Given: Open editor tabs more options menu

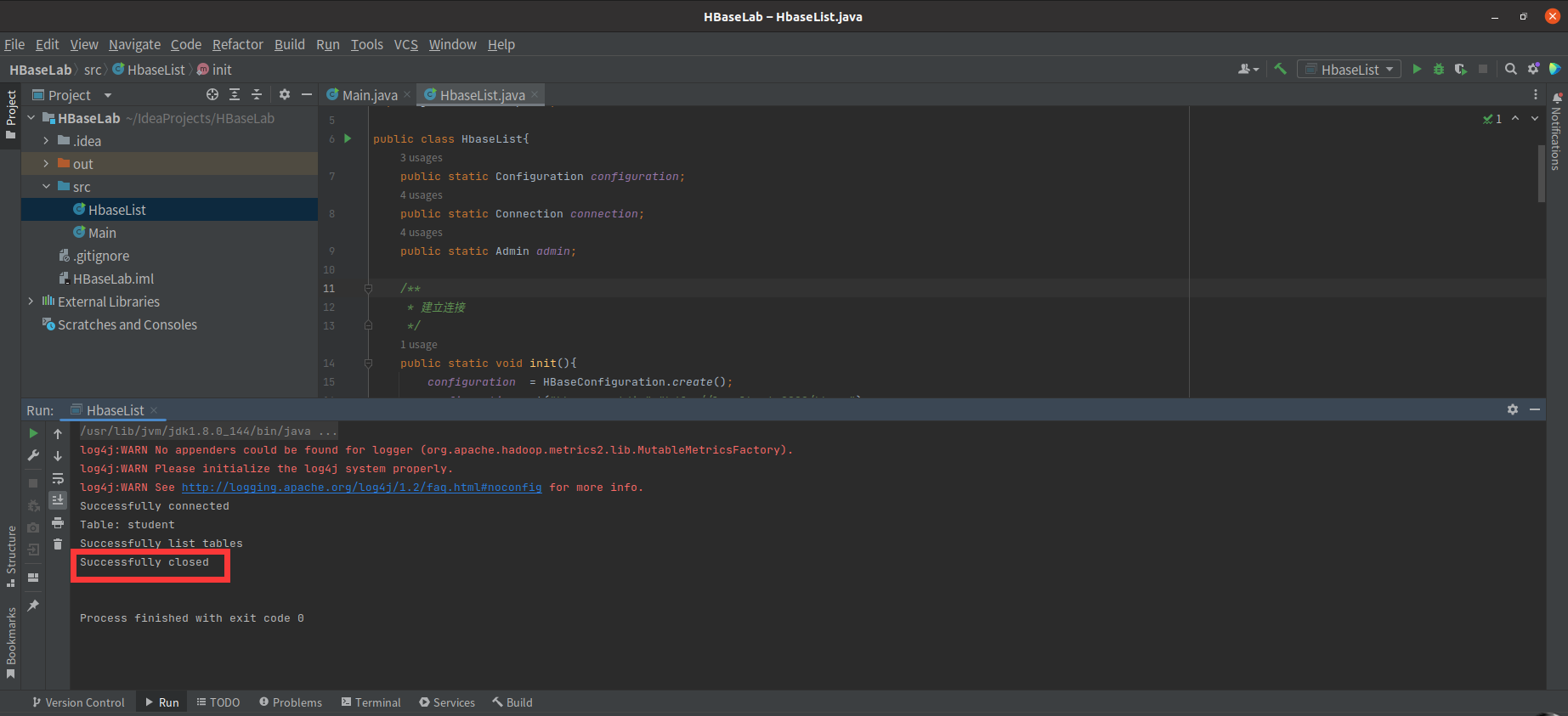Looking at the screenshot, I should [1535, 94].
